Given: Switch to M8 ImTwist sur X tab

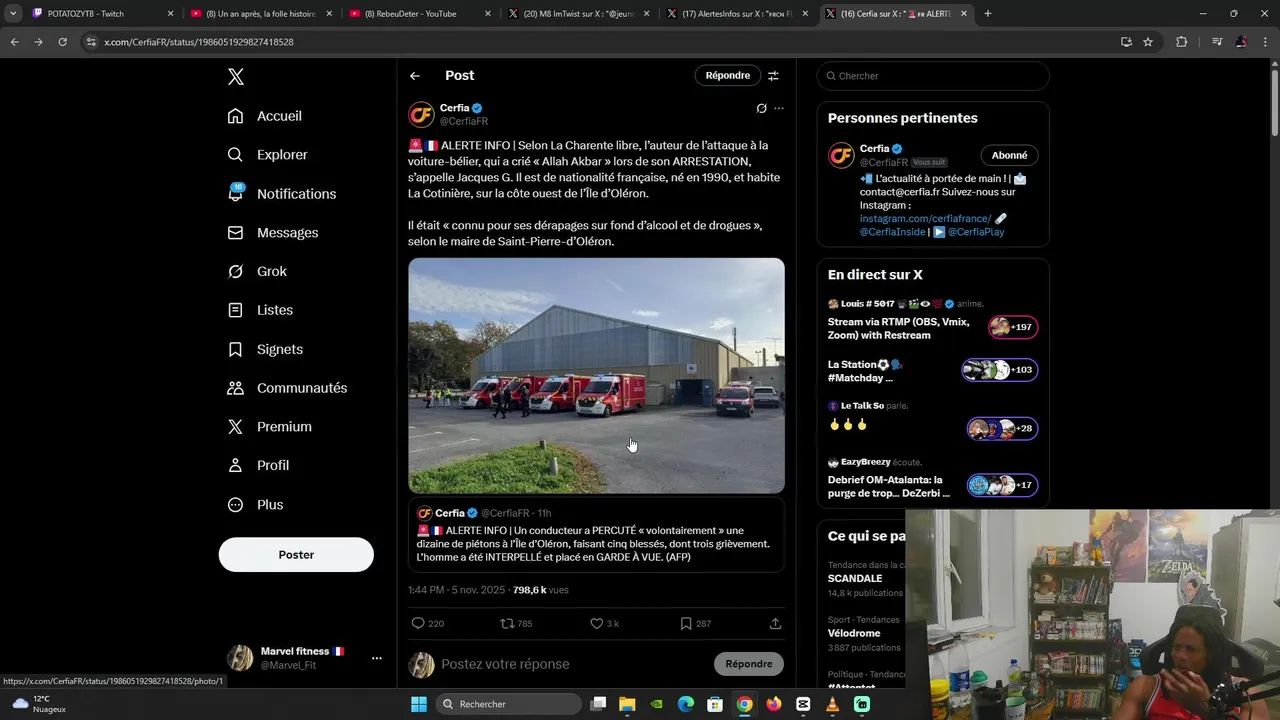Looking at the screenshot, I should click(578, 14).
